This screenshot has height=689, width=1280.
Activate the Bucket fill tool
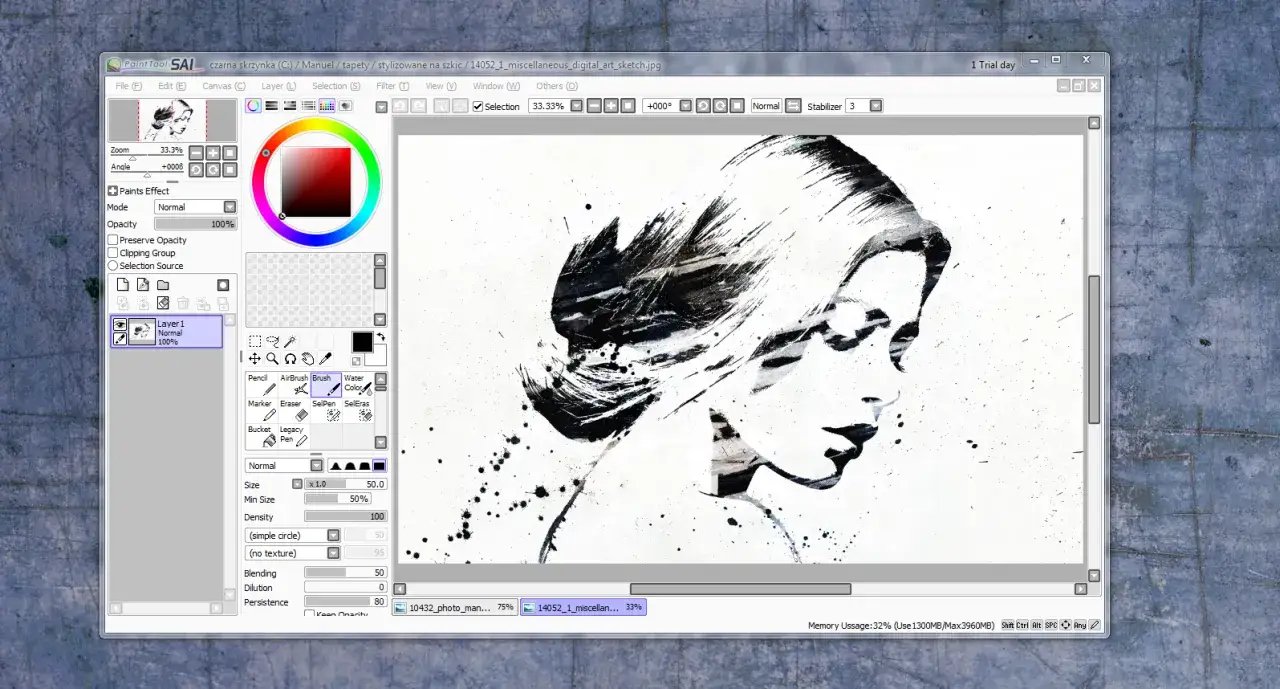262,435
